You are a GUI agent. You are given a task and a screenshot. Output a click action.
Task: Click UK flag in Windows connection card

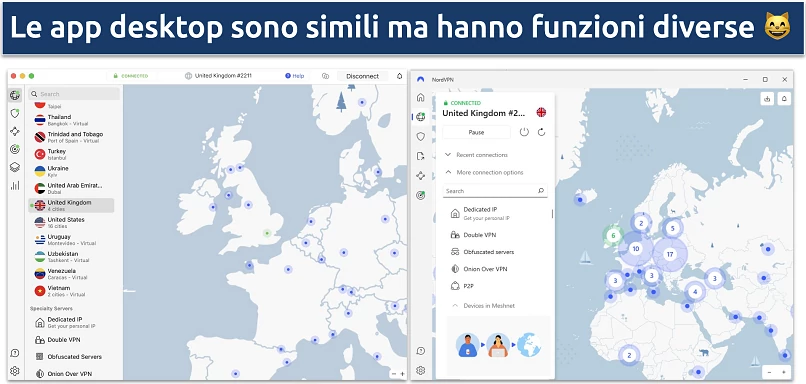click(x=541, y=112)
